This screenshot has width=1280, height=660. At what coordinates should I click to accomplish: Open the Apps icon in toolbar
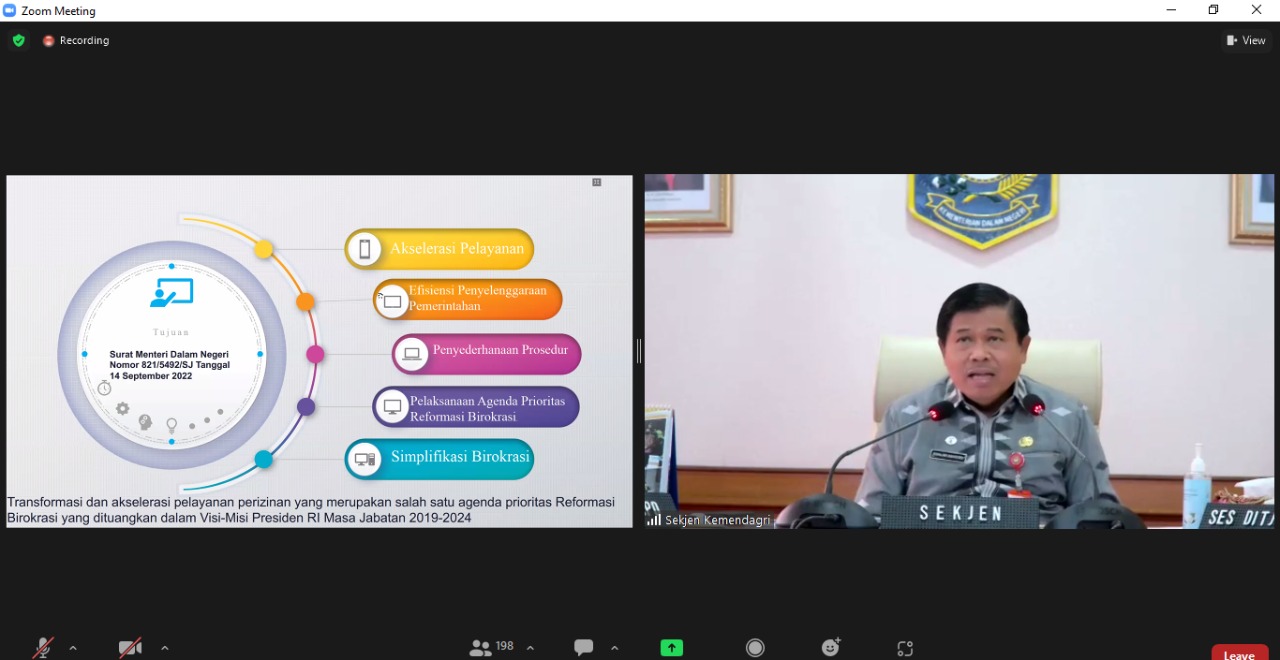[905, 647]
